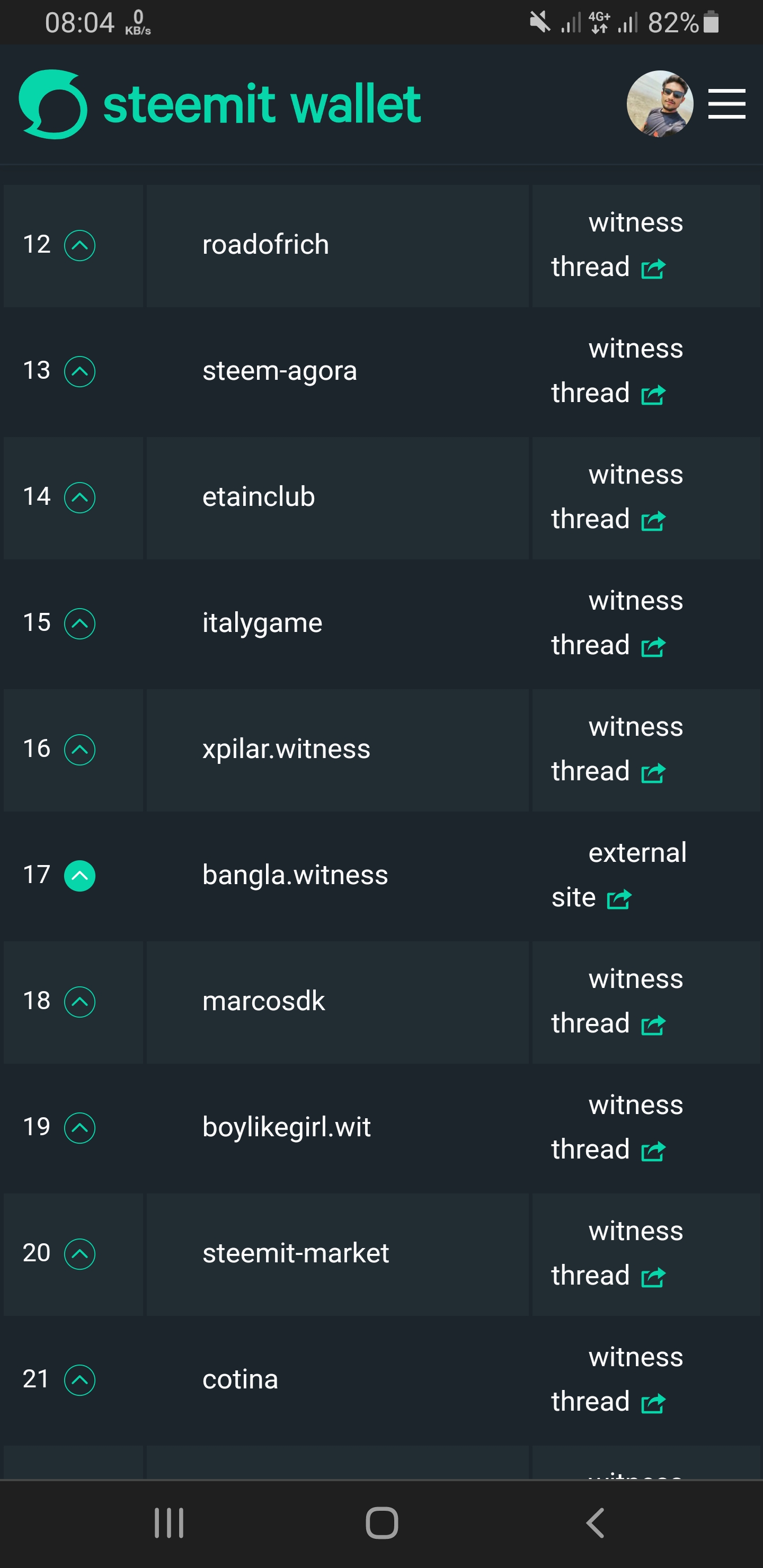Image resolution: width=763 pixels, height=1568 pixels.
Task: Upvote steem-agora witness
Action: (80, 371)
